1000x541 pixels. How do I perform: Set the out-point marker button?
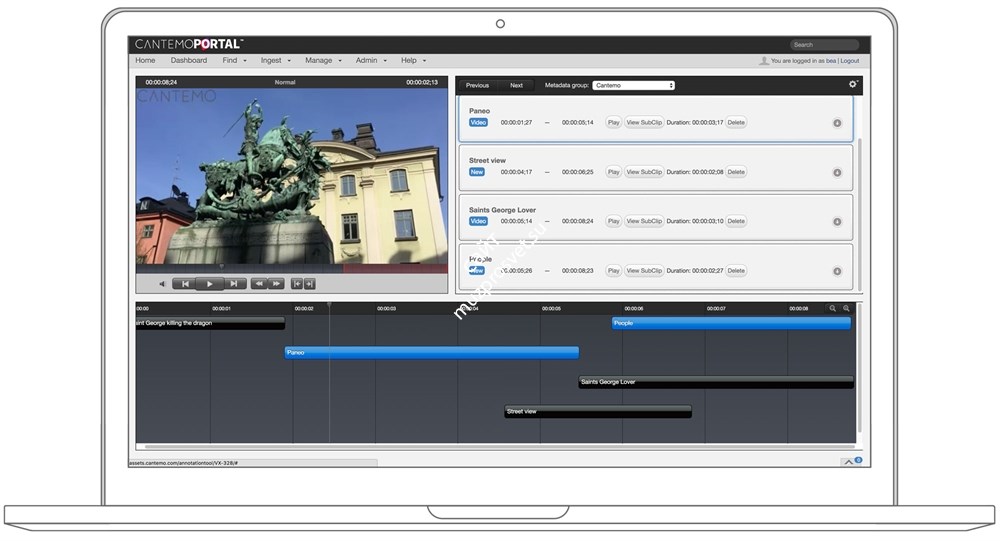(309, 284)
